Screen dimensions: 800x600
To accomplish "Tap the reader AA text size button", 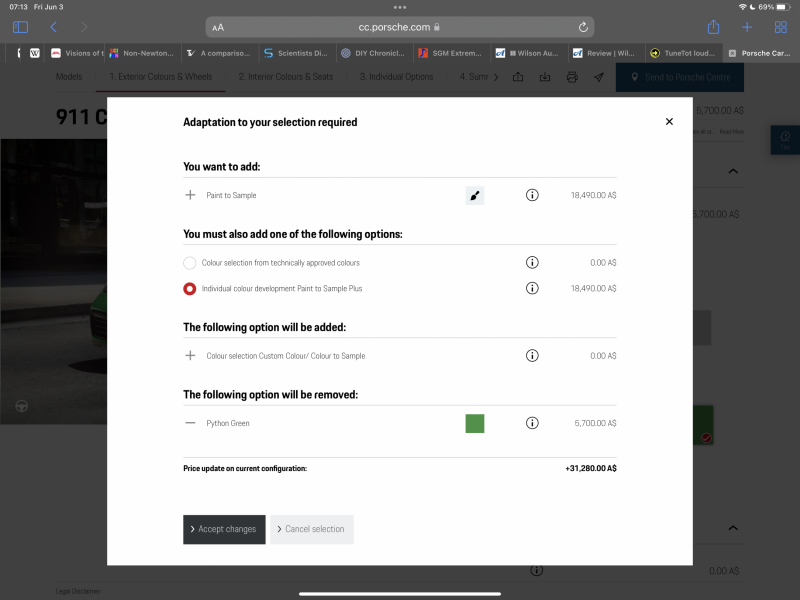I will tap(218, 28).
